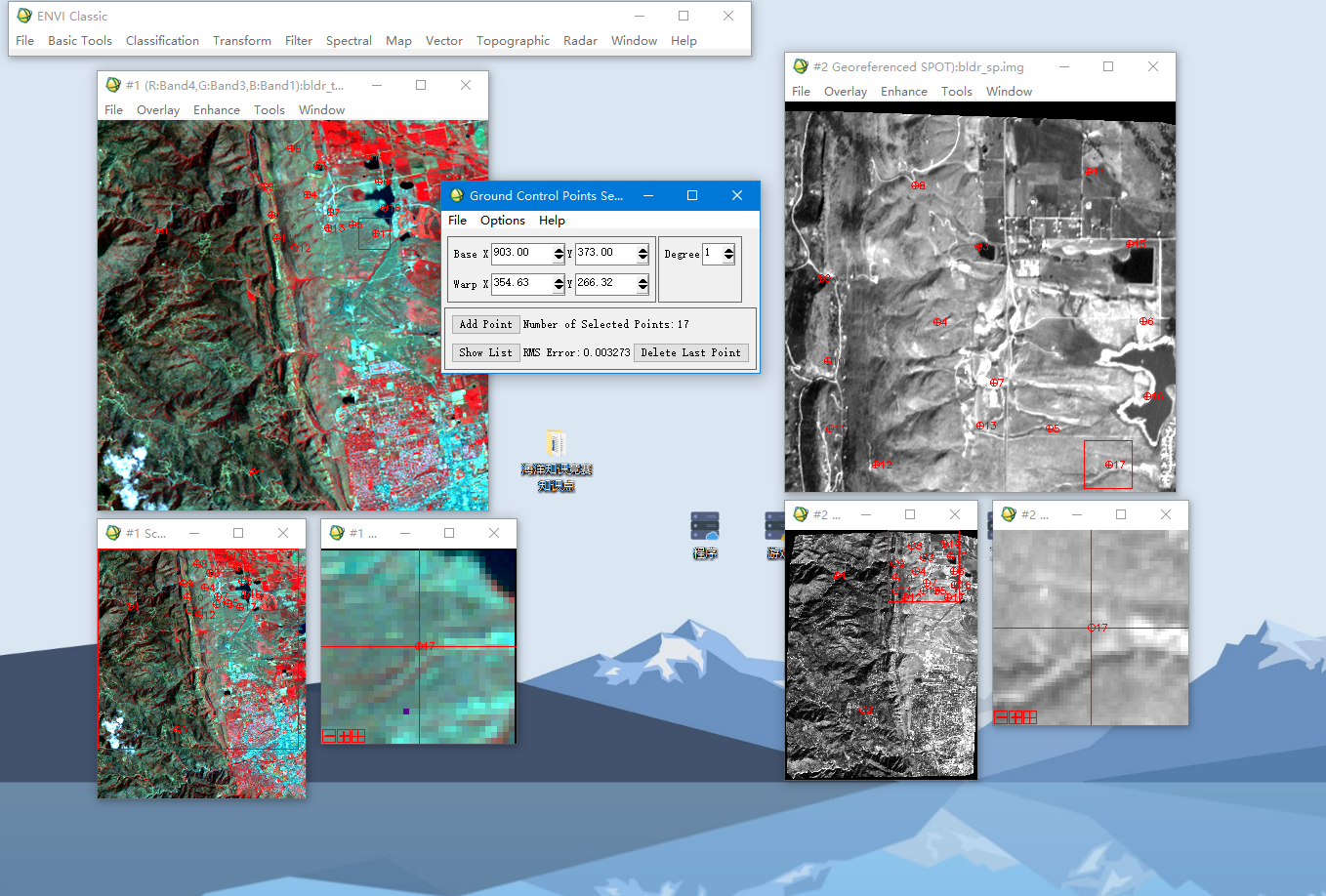Click Ground Control Points dialog globe icon
Viewport: 1326px width, 896px height.
pyautogui.click(x=456, y=195)
